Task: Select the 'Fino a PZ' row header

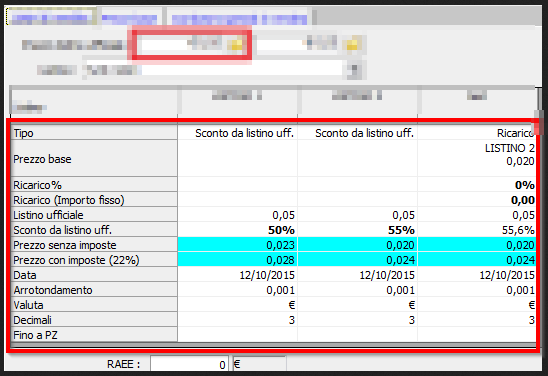Action: pyautogui.click(x=94, y=335)
